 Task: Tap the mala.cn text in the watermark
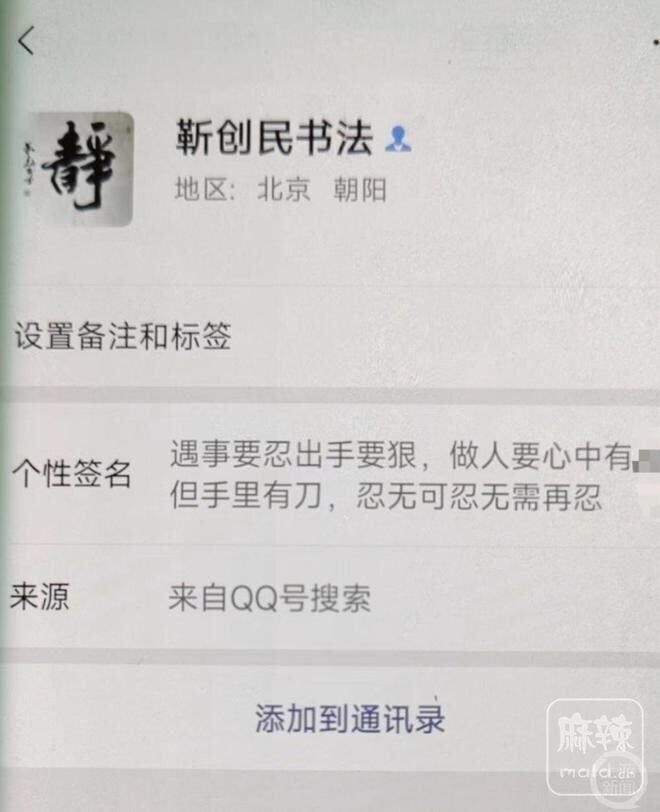597,772
